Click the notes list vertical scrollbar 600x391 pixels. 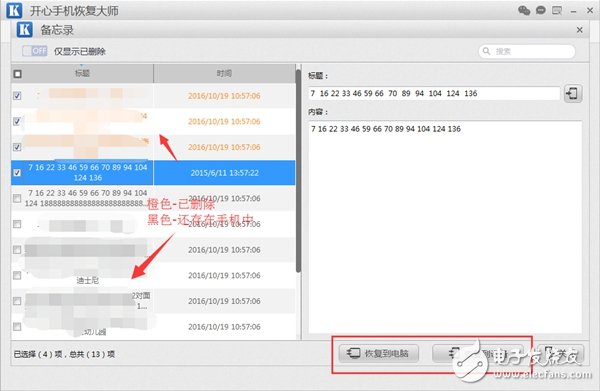coord(298,171)
